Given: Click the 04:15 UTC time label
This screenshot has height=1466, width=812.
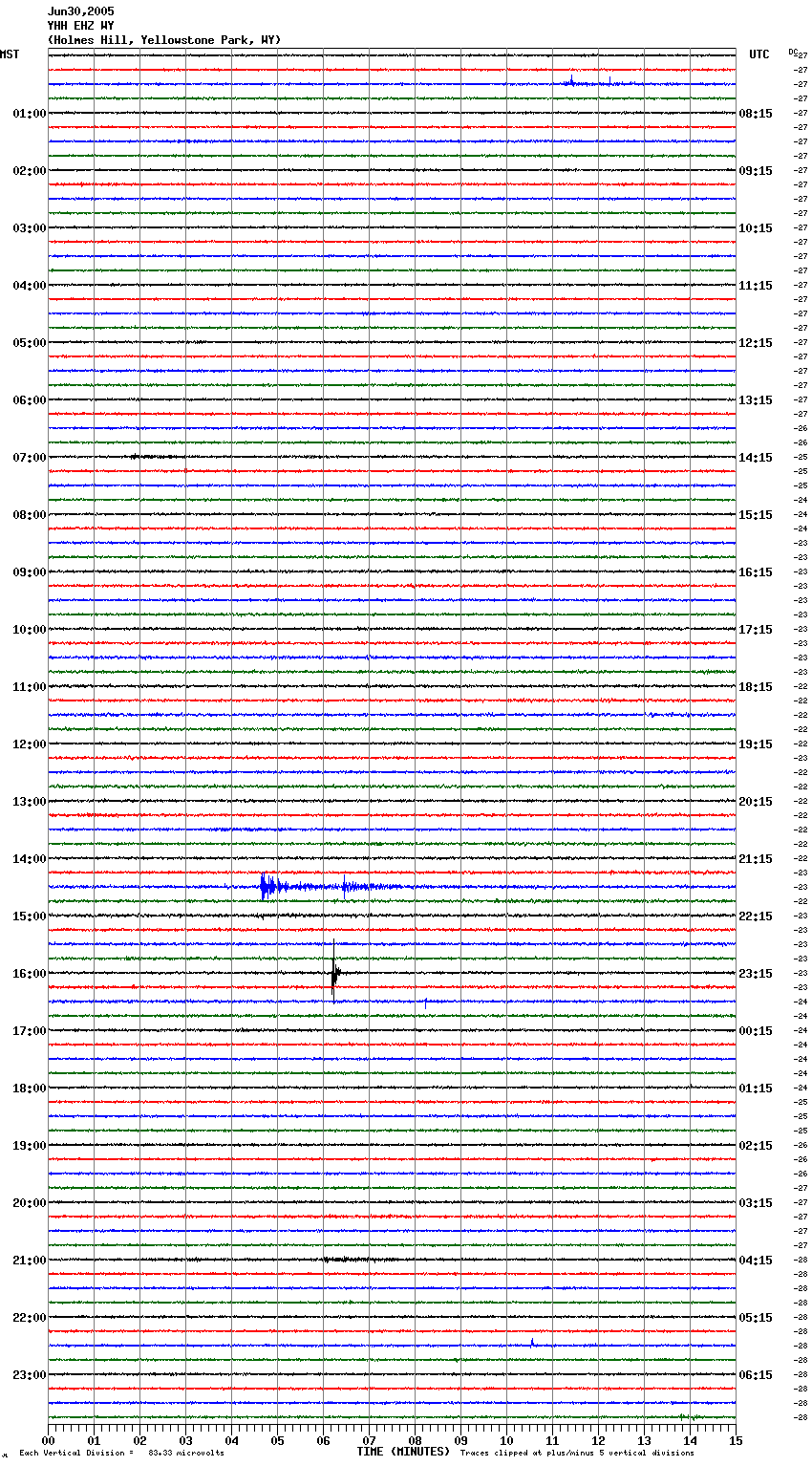Looking at the screenshot, I should point(756,1261).
